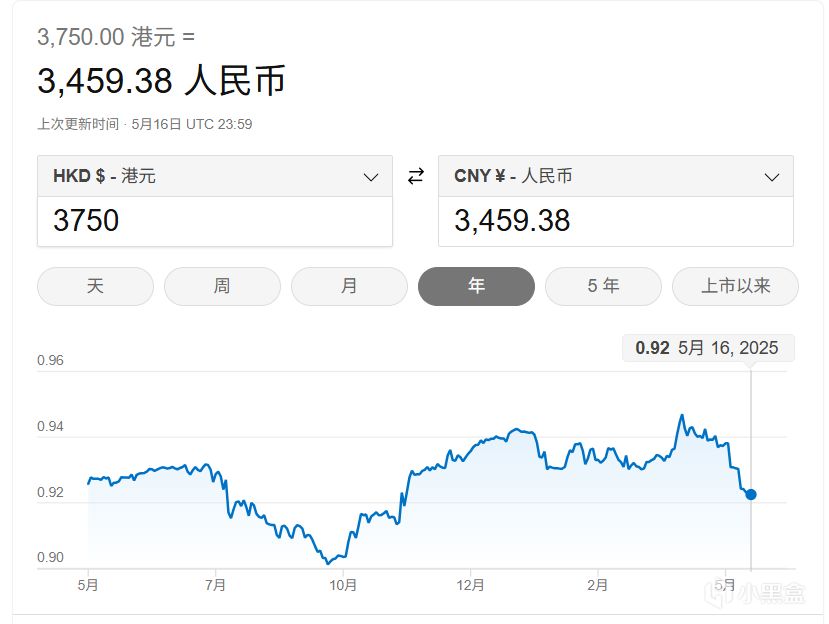Screen dimensions: 829x624
Task: Select the 天 (day) range tab
Action: coord(95,286)
